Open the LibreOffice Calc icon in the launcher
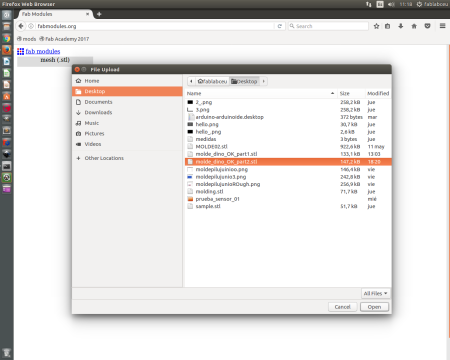This screenshot has height=360, width=450. tap(7, 73)
